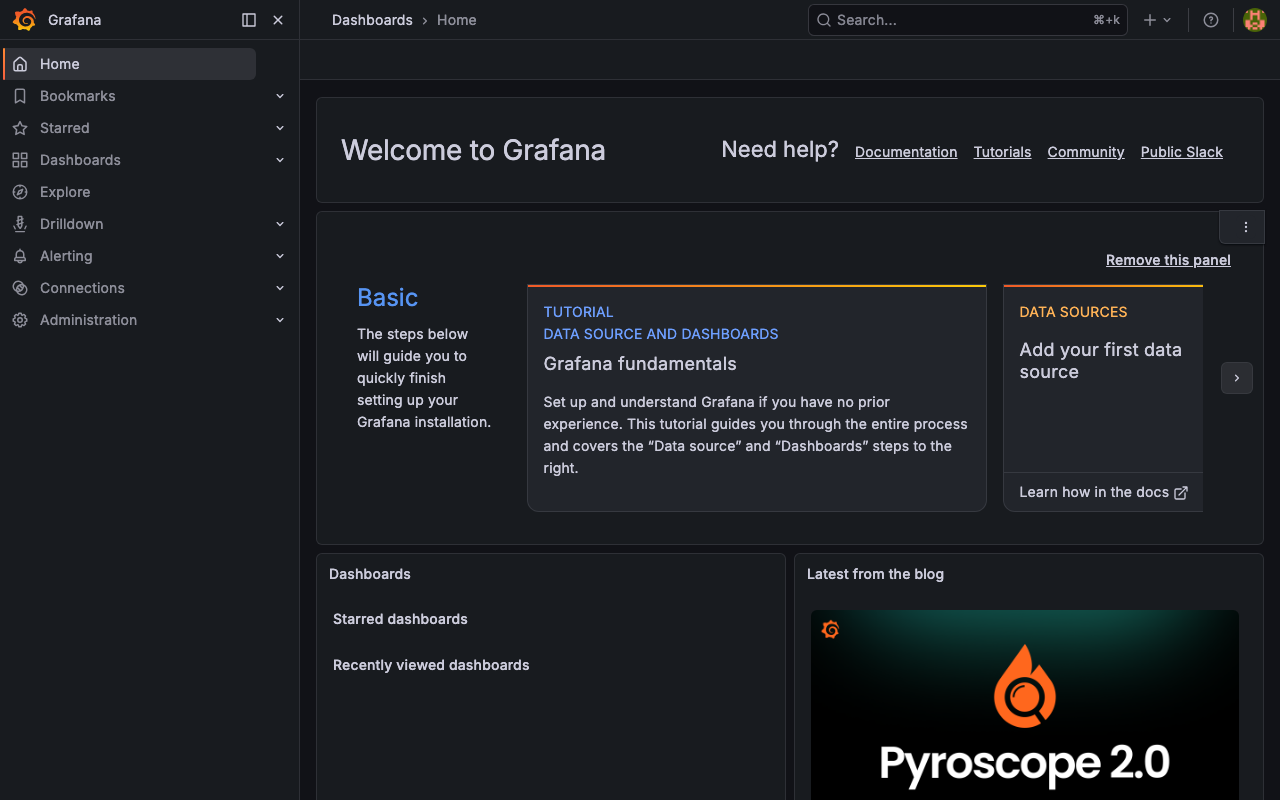Open the help question mark icon
Image resolution: width=1280 pixels, height=800 pixels.
coord(1211,20)
